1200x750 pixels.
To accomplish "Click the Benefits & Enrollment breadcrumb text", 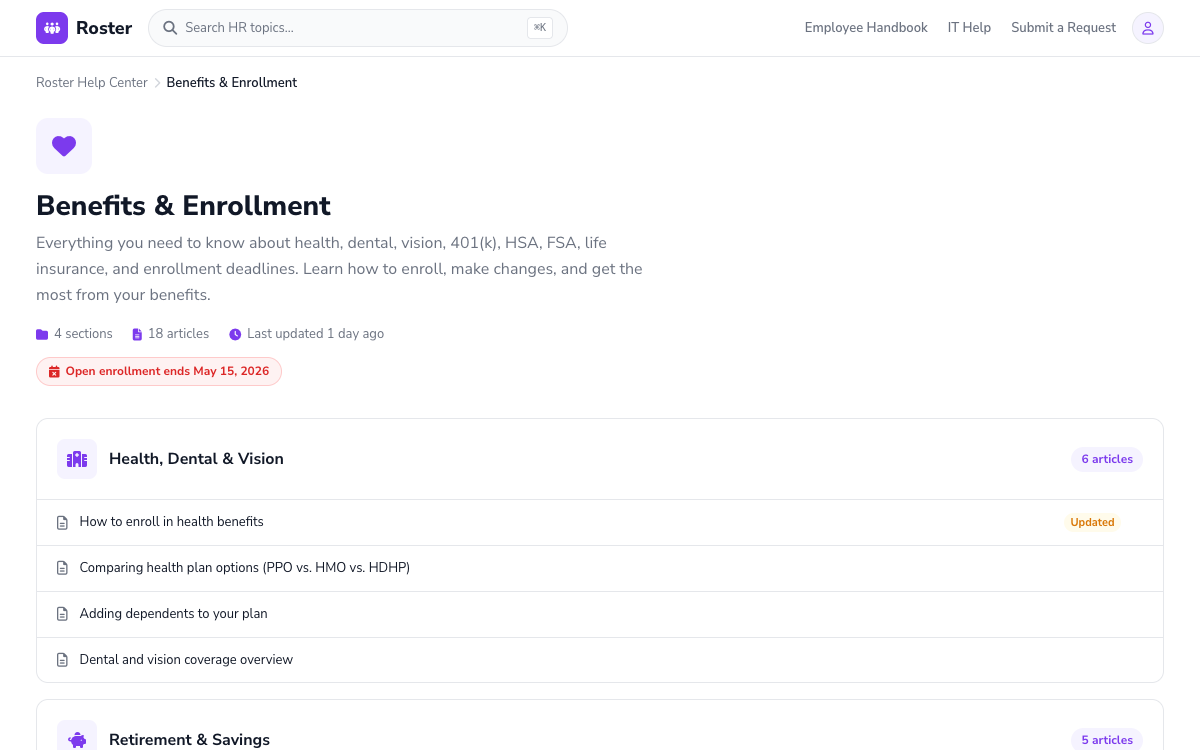I will click(232, 83).
